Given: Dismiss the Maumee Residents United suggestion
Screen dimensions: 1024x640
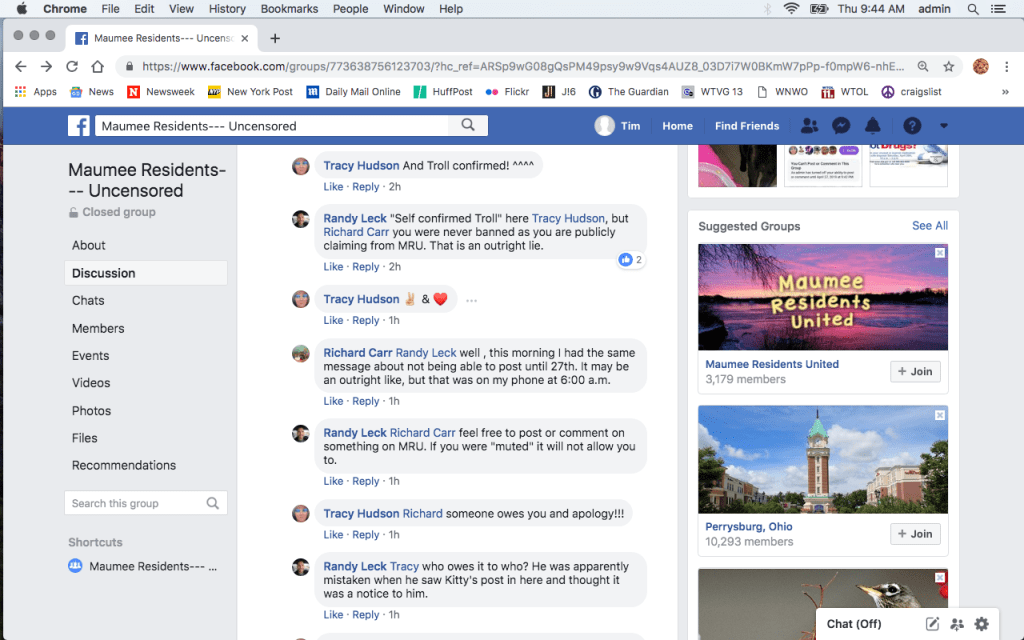Looking at the screenshot, I should coord(940,253).
